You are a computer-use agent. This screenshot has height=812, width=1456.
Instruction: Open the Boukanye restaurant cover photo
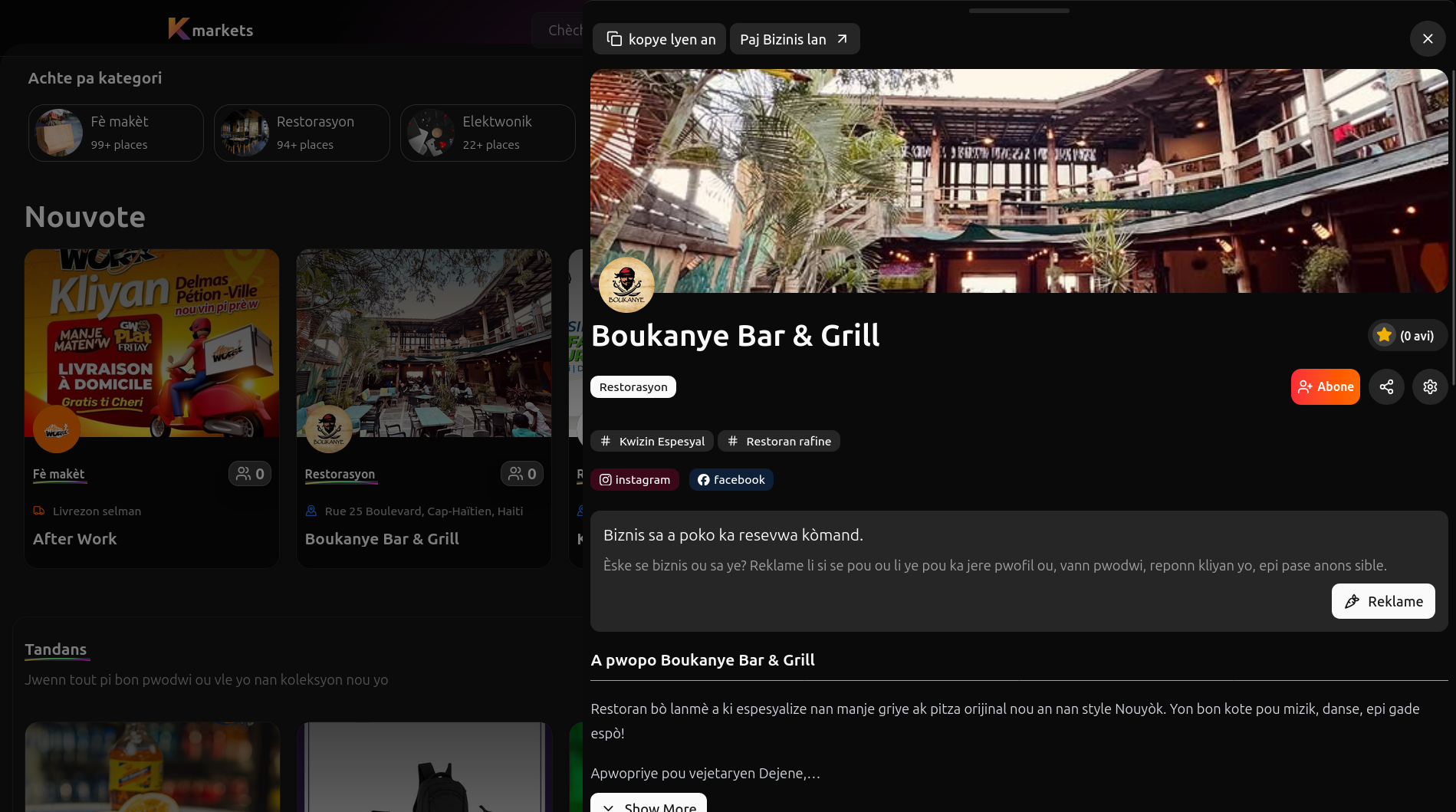click(x=1019, y=181)
